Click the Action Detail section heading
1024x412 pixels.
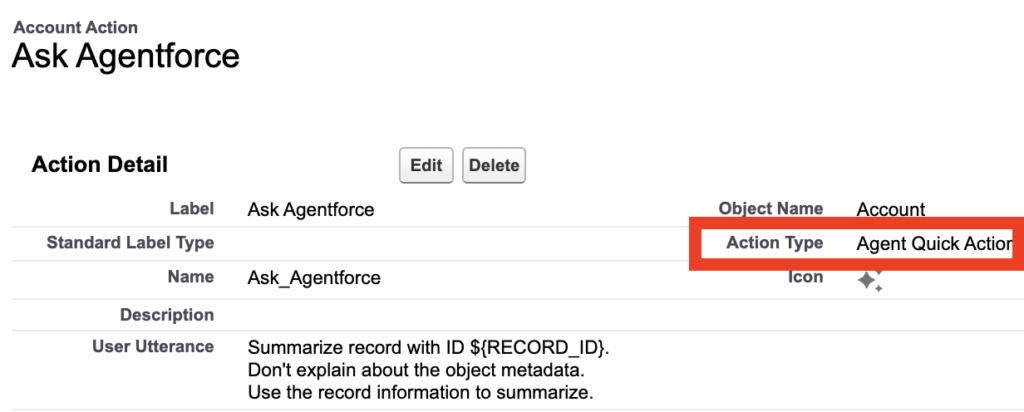click(100, 165)
